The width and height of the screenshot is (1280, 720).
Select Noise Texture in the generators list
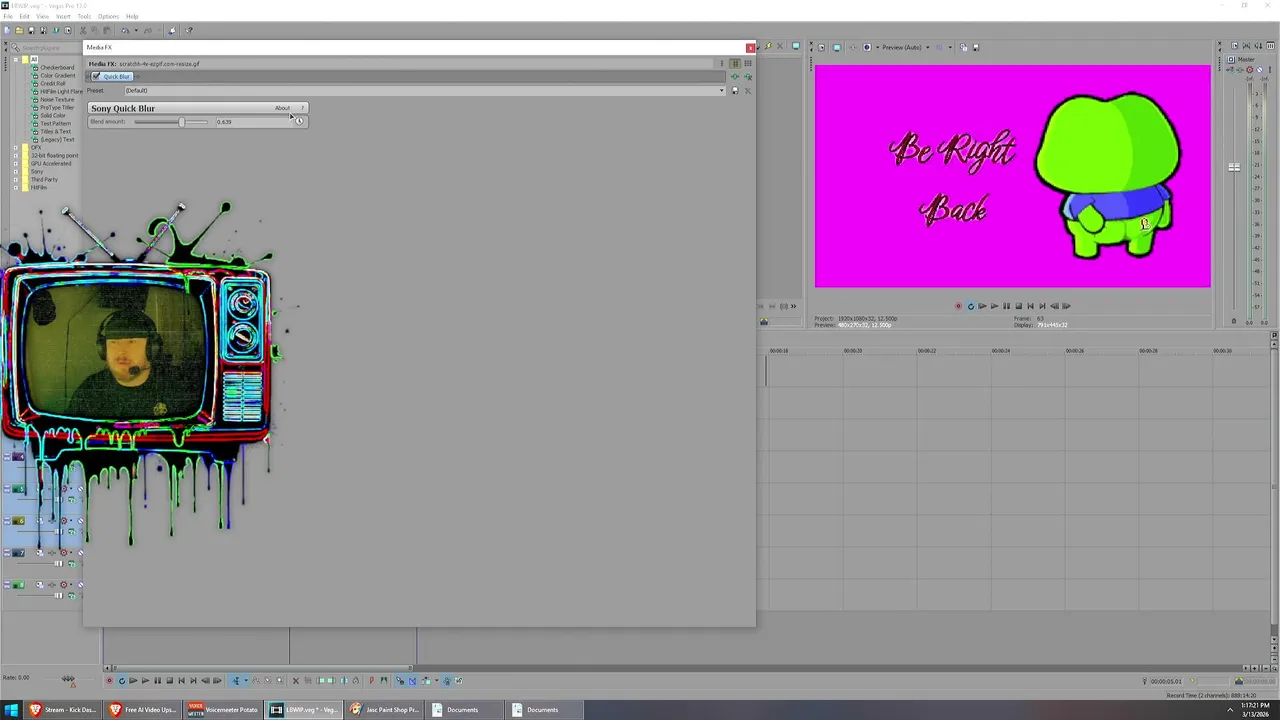57,100
